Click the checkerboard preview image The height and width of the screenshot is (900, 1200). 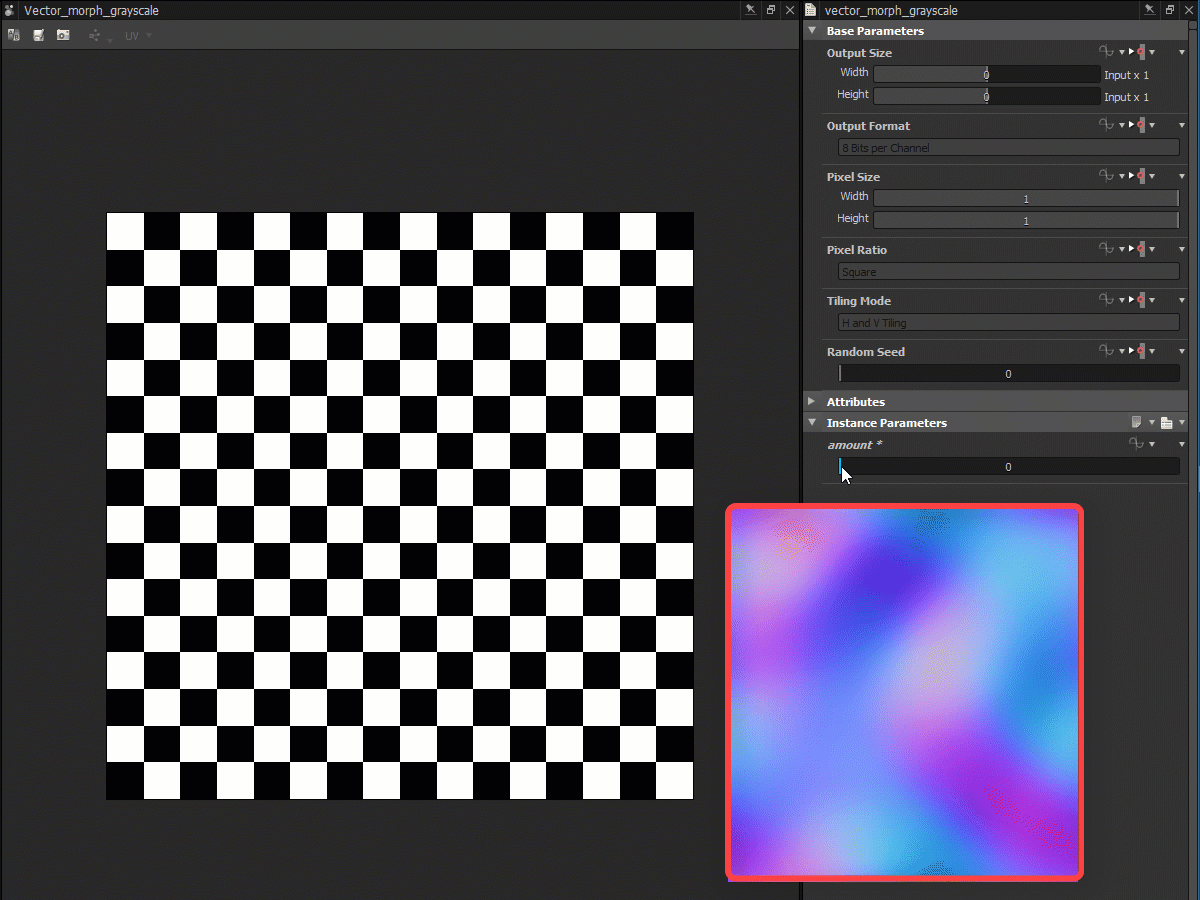[x=400, y=506]
